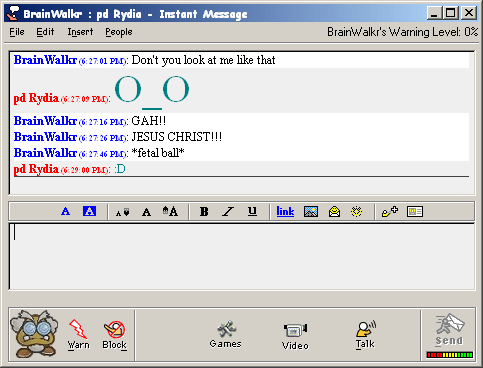Shrink the font size with small A

tap(122, 212)
